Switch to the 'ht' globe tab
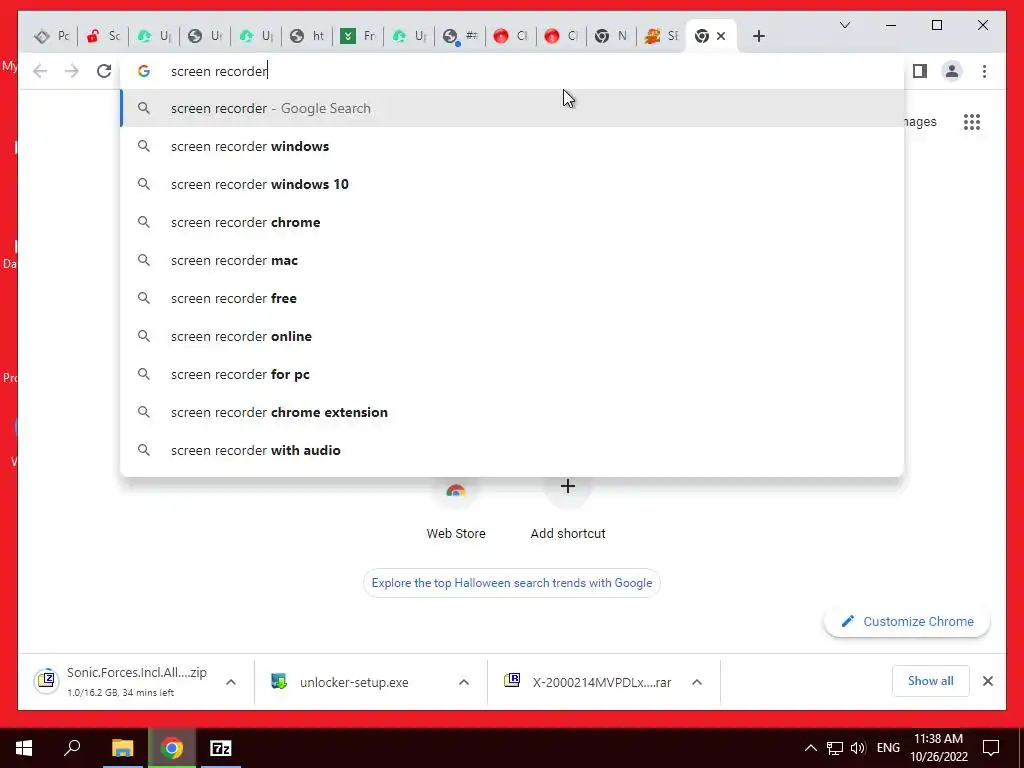 pyautogui.click(x=307, y=37)
